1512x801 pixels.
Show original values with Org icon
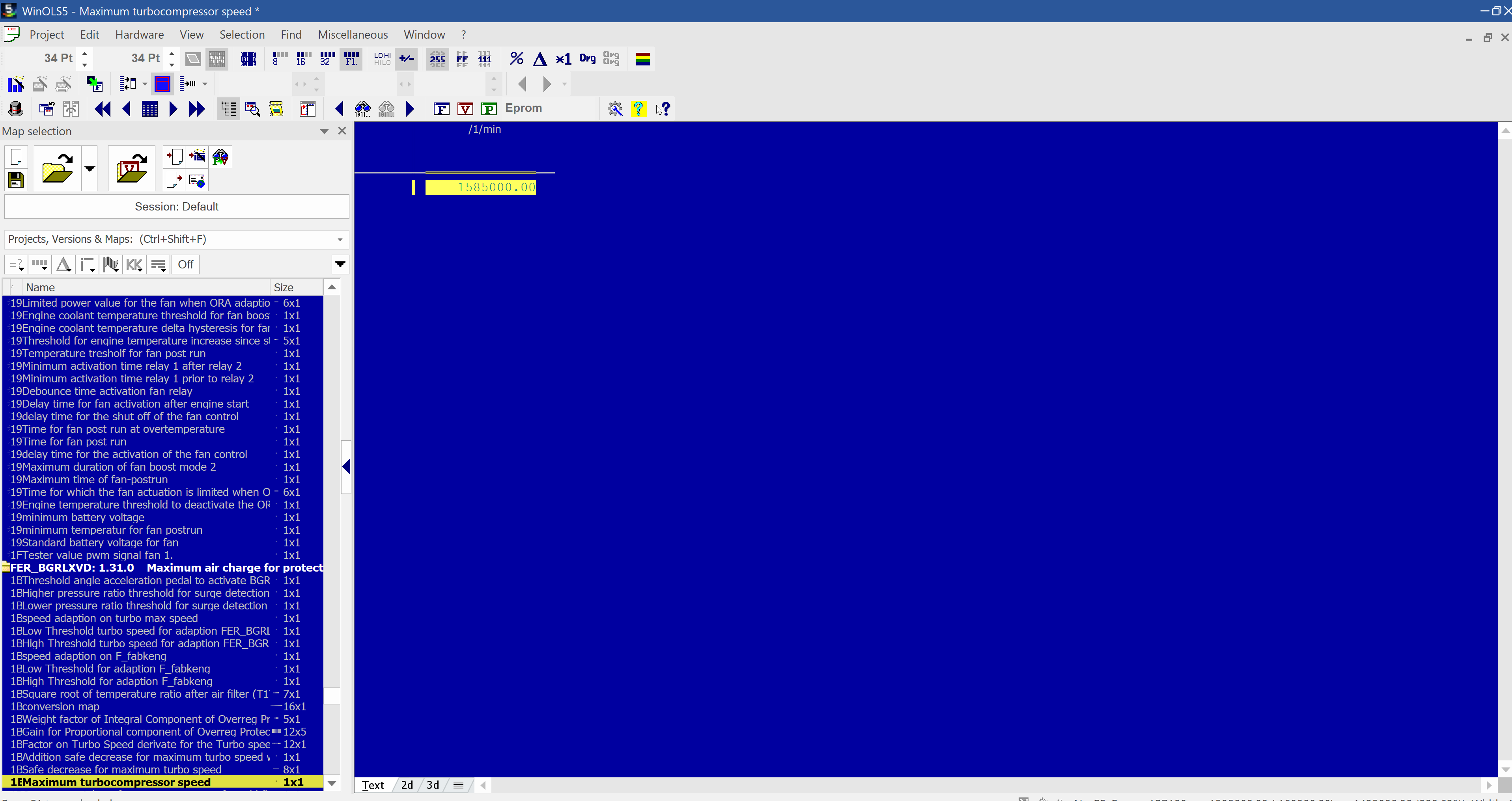tap(588, 59)
